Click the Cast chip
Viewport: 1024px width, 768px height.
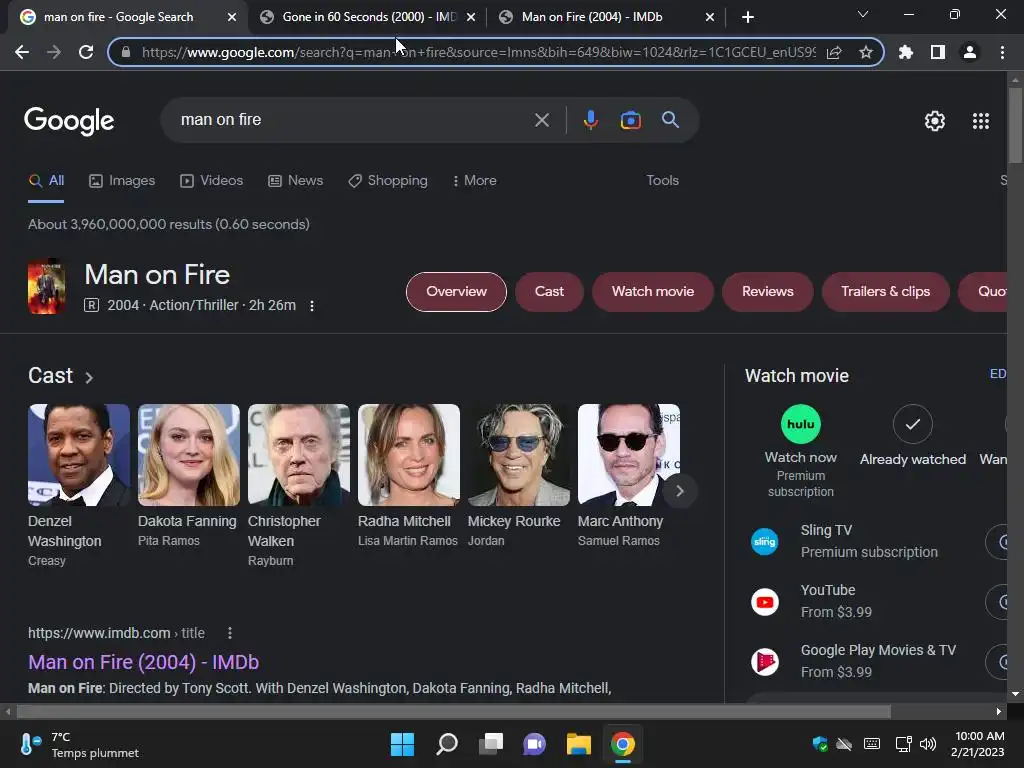(549, 292)
